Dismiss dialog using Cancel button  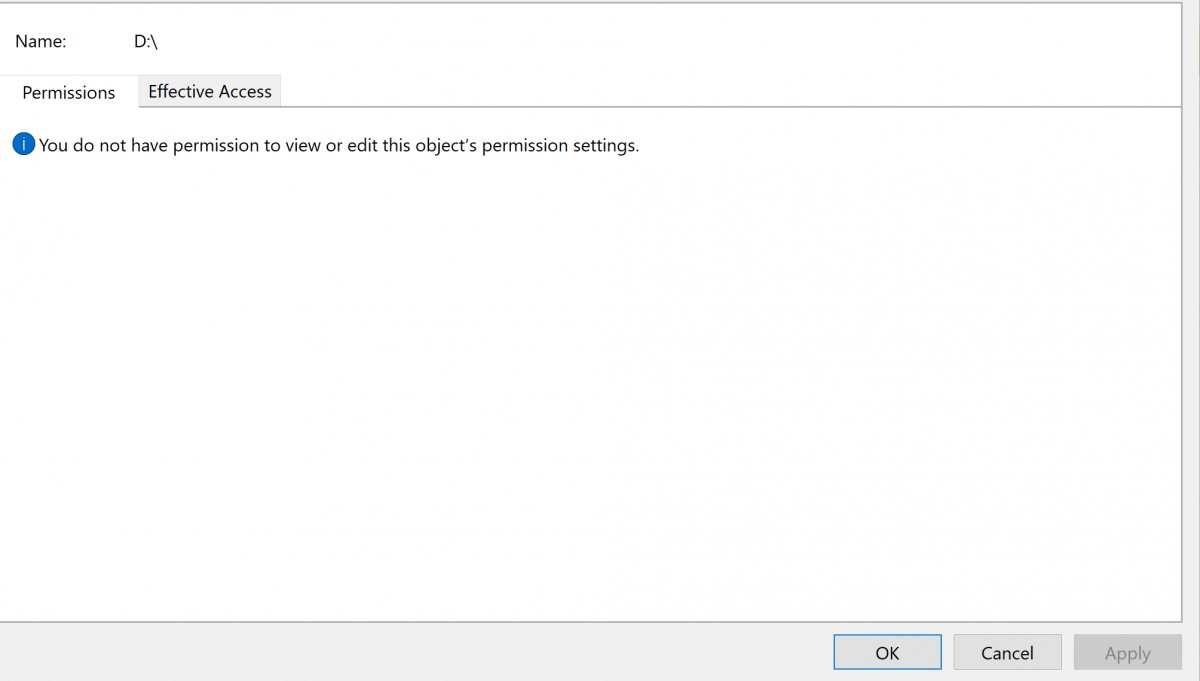[x=1007, y=653]
